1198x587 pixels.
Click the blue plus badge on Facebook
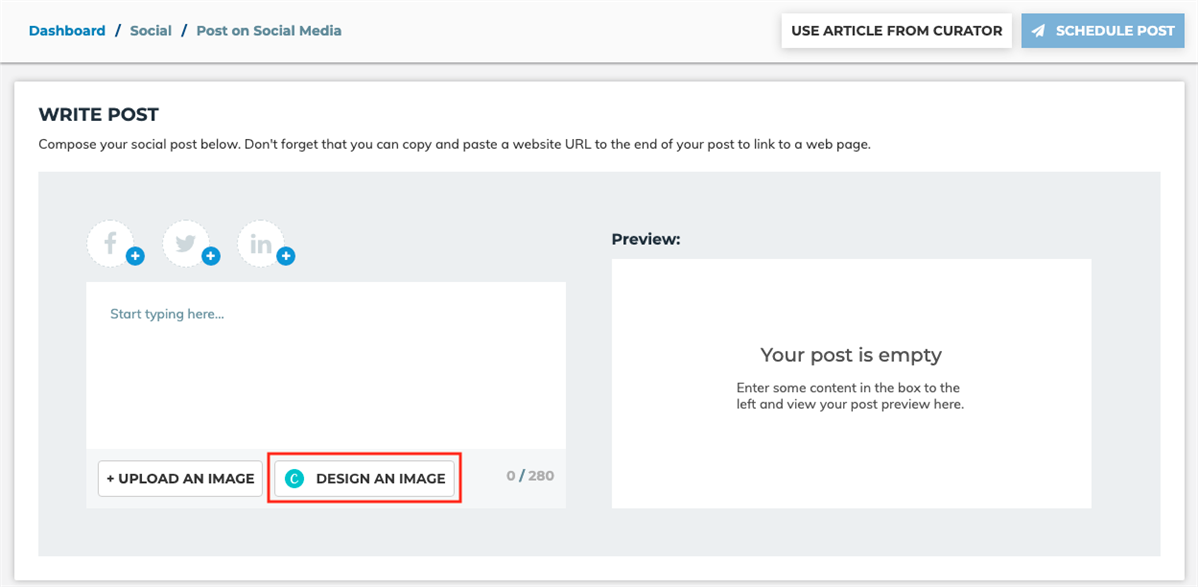click(x=135, y=257)
